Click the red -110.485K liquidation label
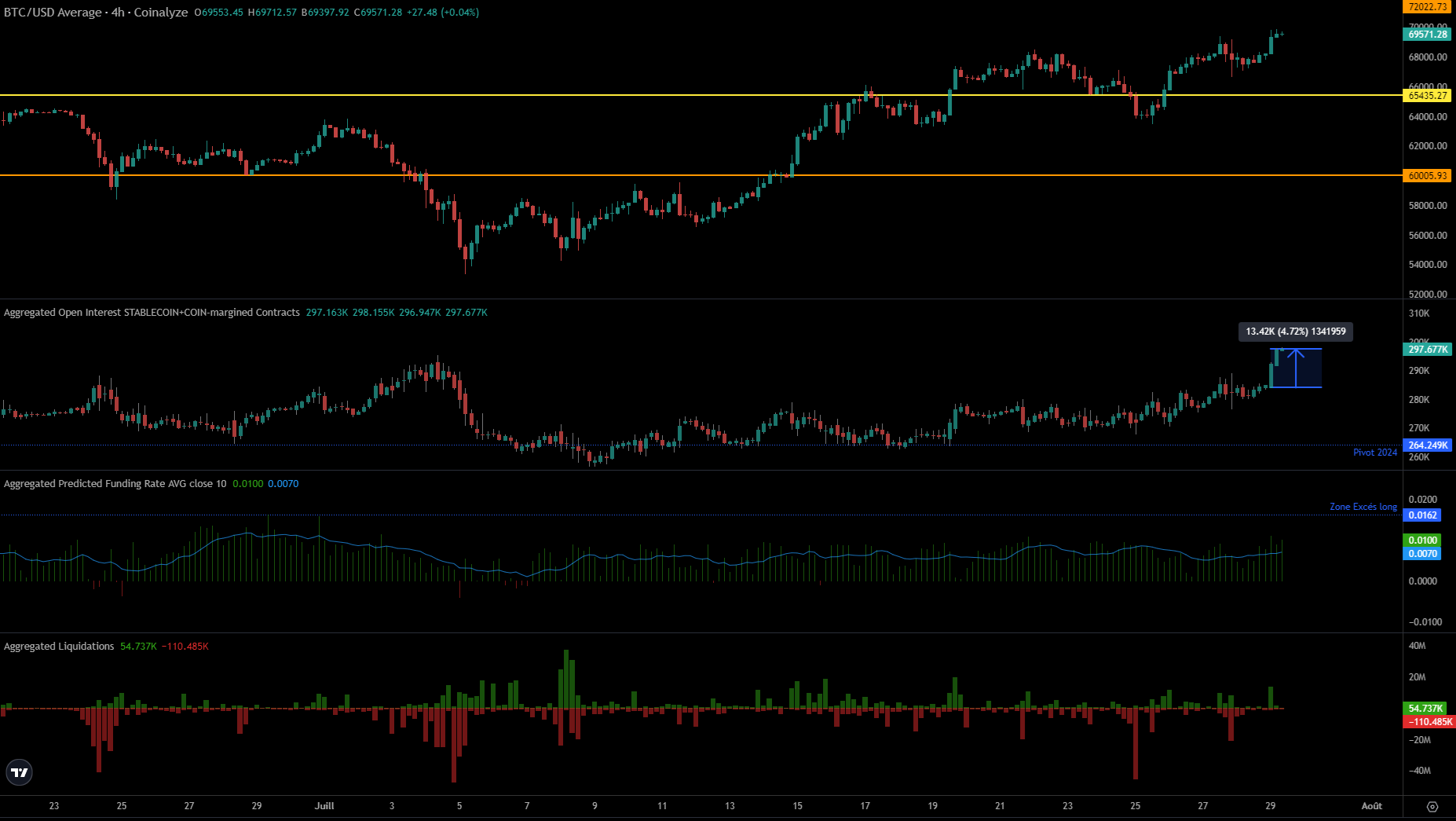The height and width of the screenshot is (821, 1456). click(1429, 722)
